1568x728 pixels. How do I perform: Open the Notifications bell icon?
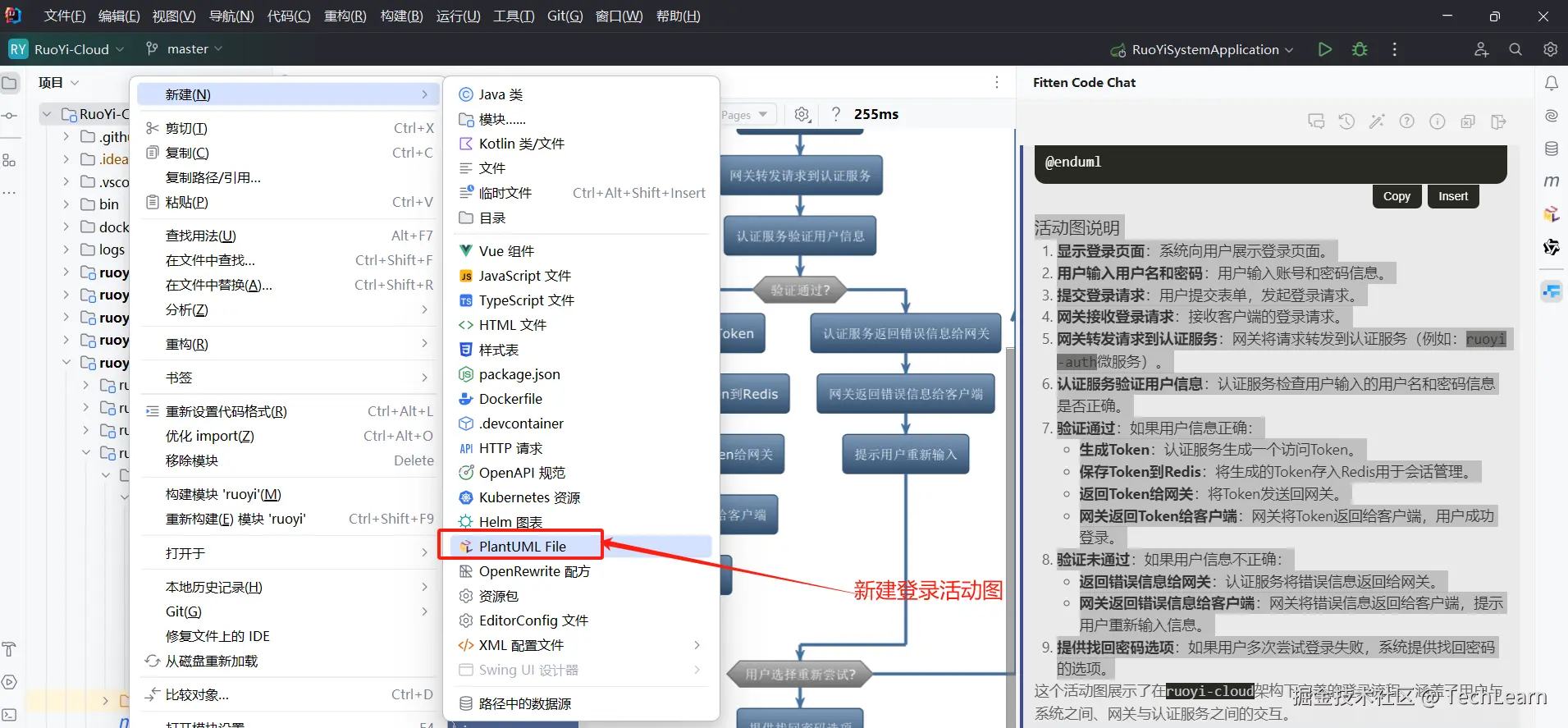point(1551,83)
